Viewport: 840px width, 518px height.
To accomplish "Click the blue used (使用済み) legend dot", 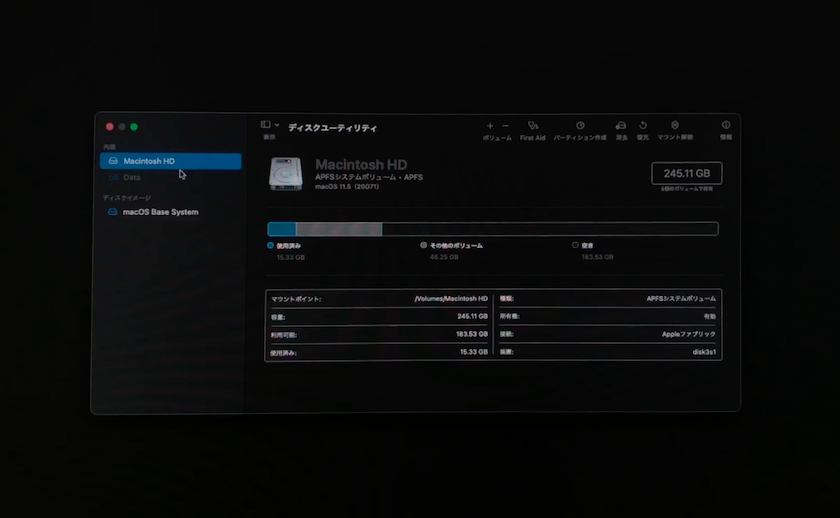I will coord(271,245).
